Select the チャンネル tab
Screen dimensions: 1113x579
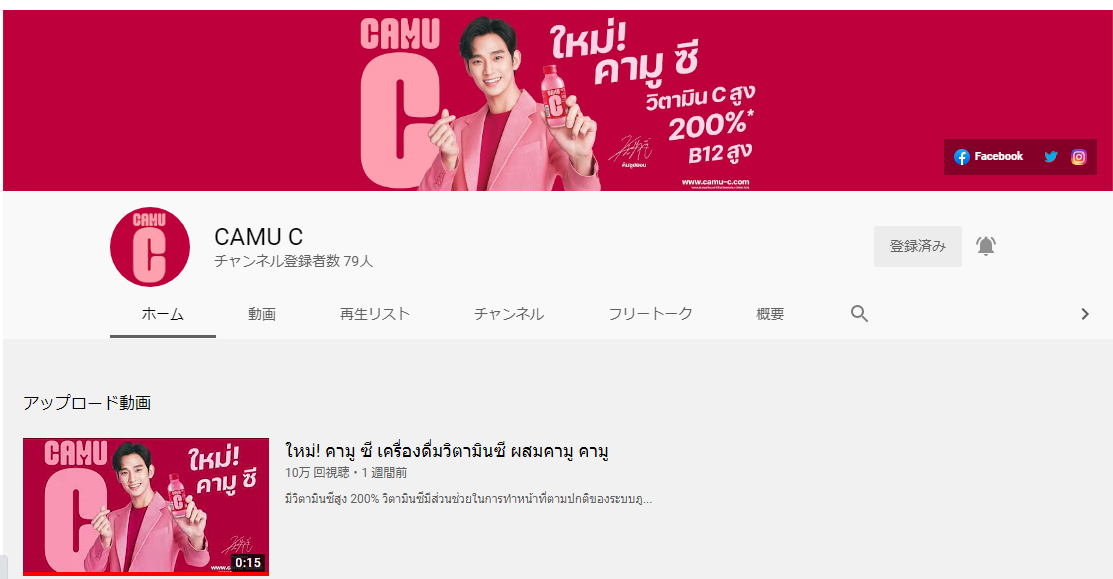[509, 314]
